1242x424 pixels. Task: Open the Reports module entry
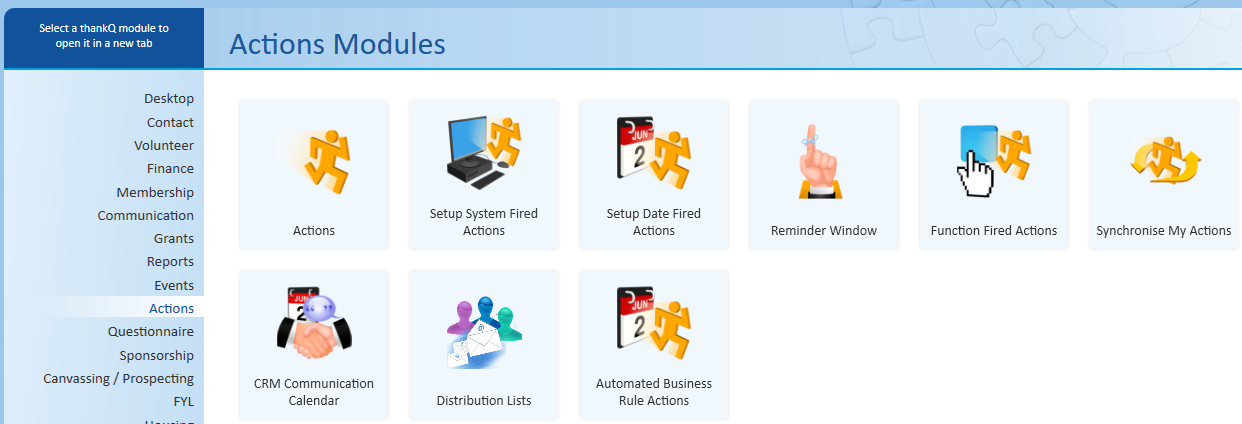(170, 261)
